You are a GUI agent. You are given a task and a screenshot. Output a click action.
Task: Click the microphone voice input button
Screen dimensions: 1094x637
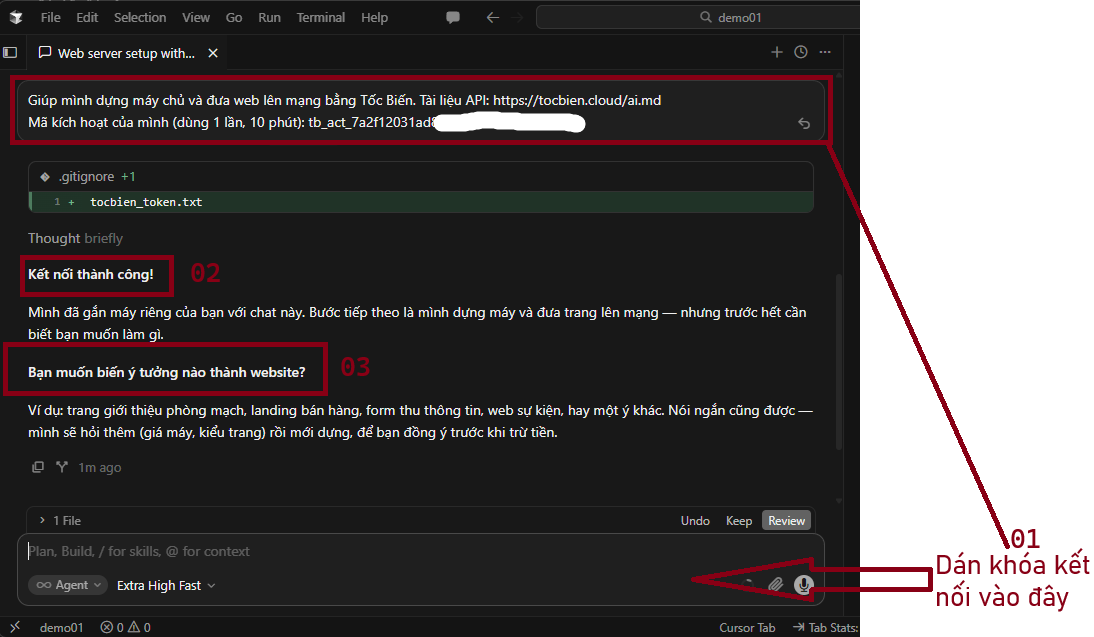click(804, 585)
